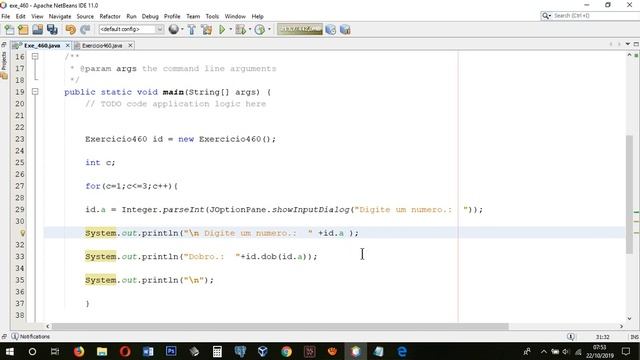Open Google Chrome from the taskbar
Image resolution: width=640 pixels, height=360 pixels.
pos(287,351)
